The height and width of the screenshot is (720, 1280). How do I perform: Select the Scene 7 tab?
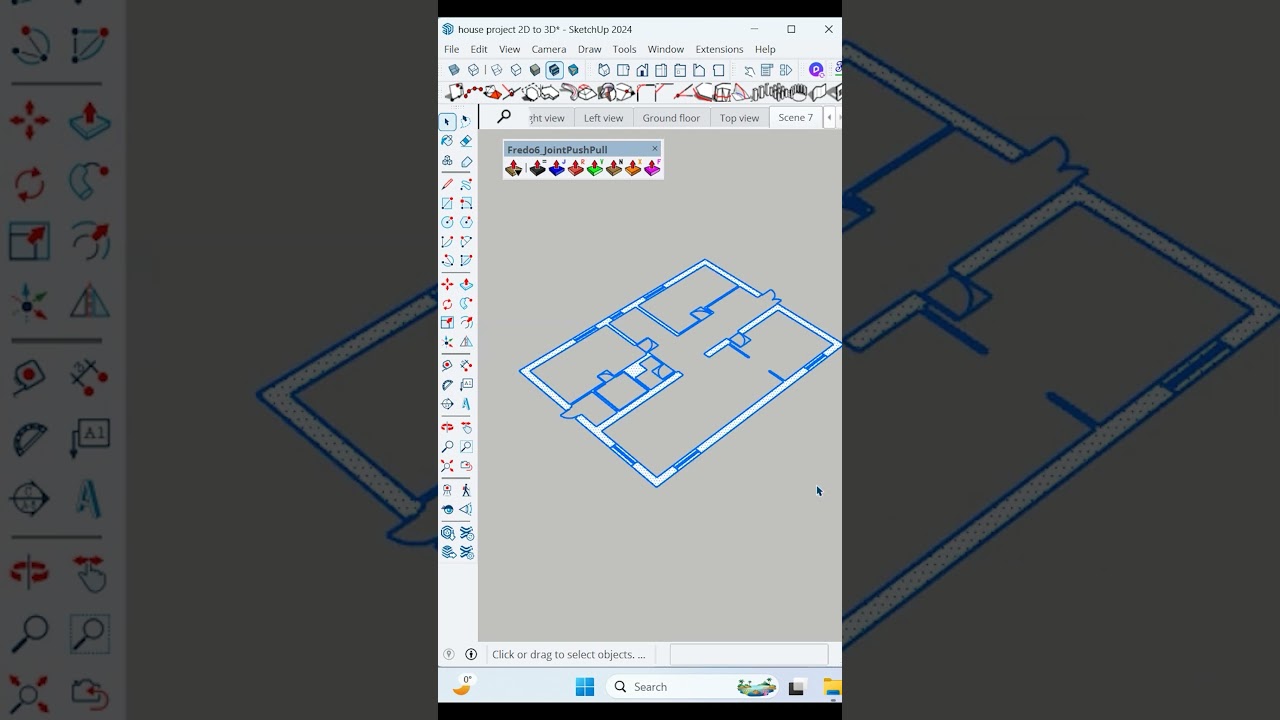click(796, 118)
